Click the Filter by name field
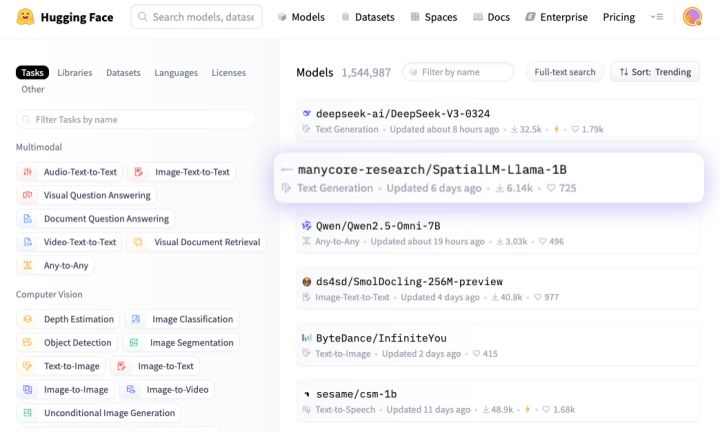Screen dimensions: 720x432 [458, 72]
